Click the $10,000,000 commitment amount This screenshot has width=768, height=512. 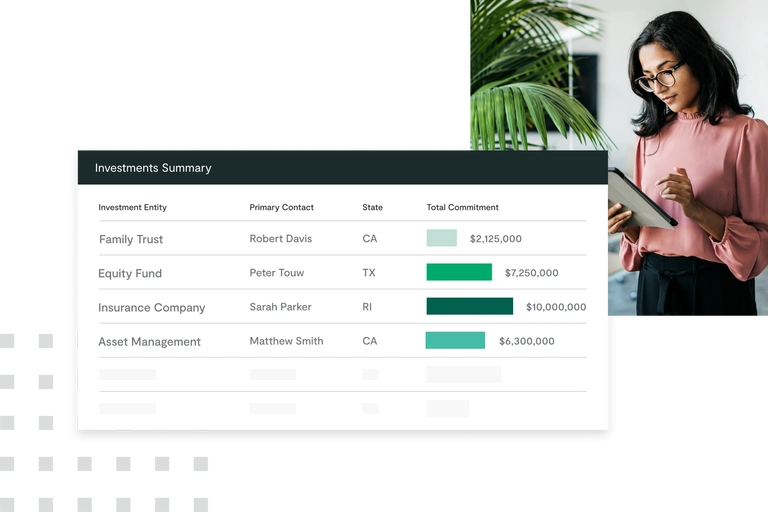coord(556,307)
